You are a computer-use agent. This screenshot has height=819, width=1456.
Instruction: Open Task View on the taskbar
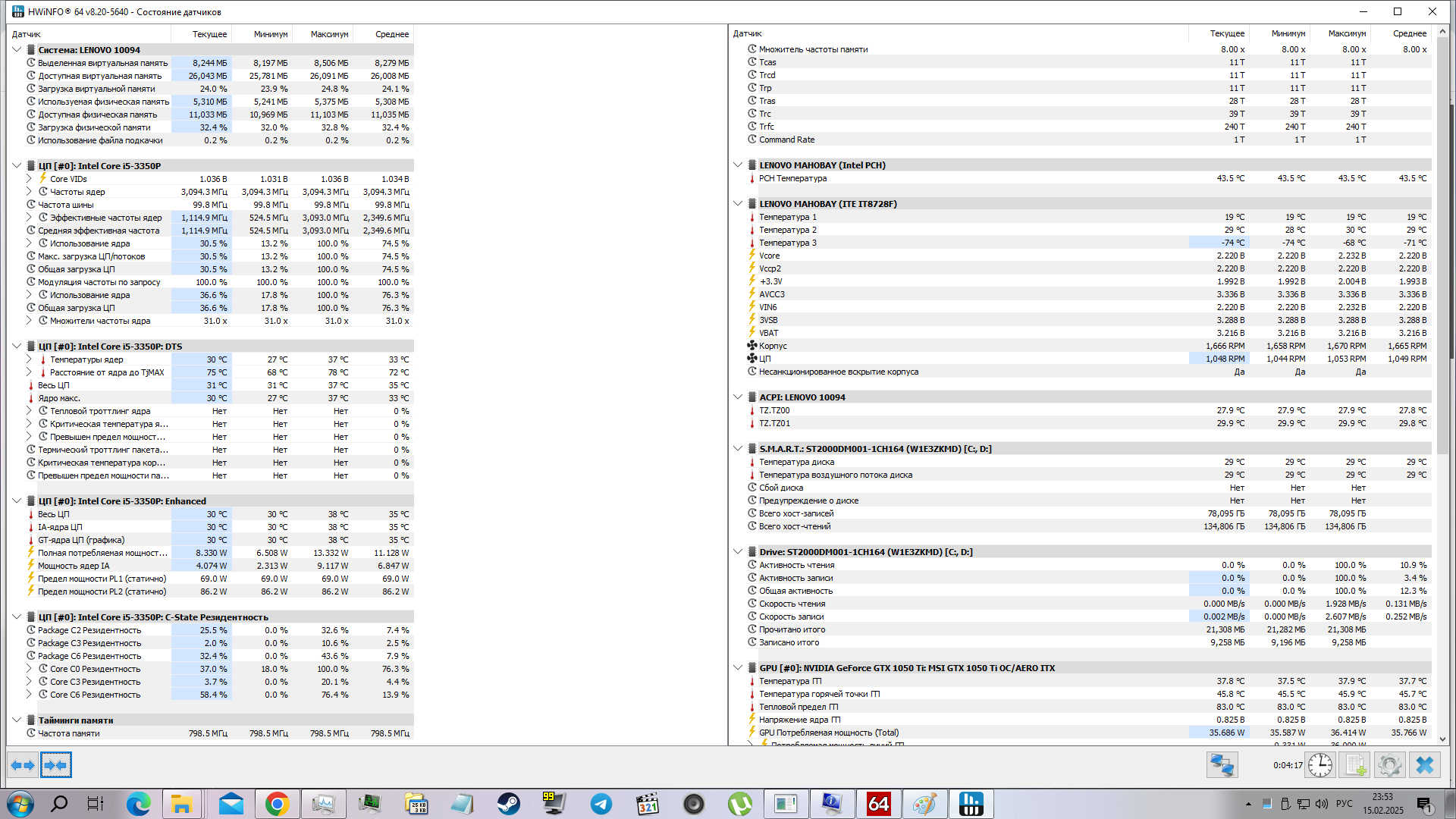pos(96,804)
